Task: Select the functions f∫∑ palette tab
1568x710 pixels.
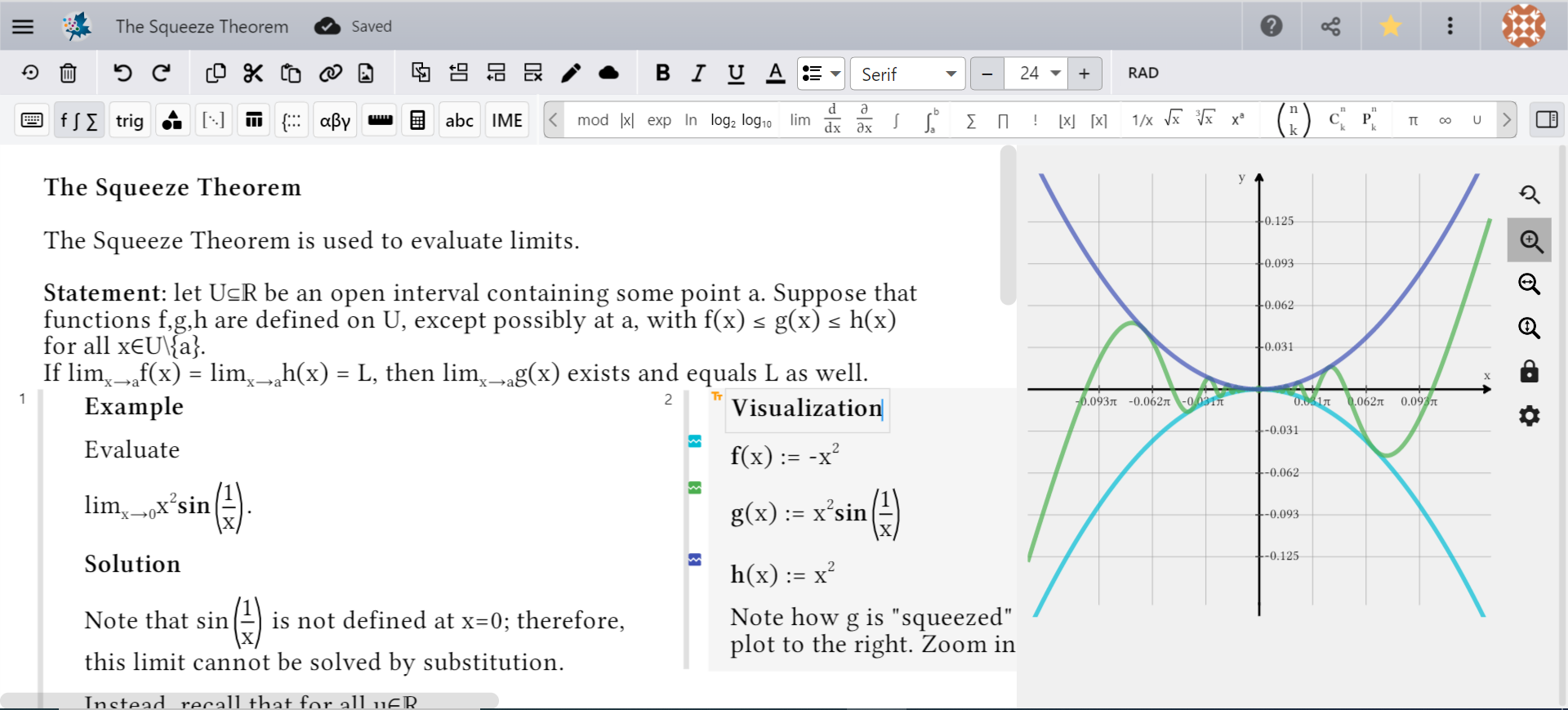Action: click(x=78, y=121)
